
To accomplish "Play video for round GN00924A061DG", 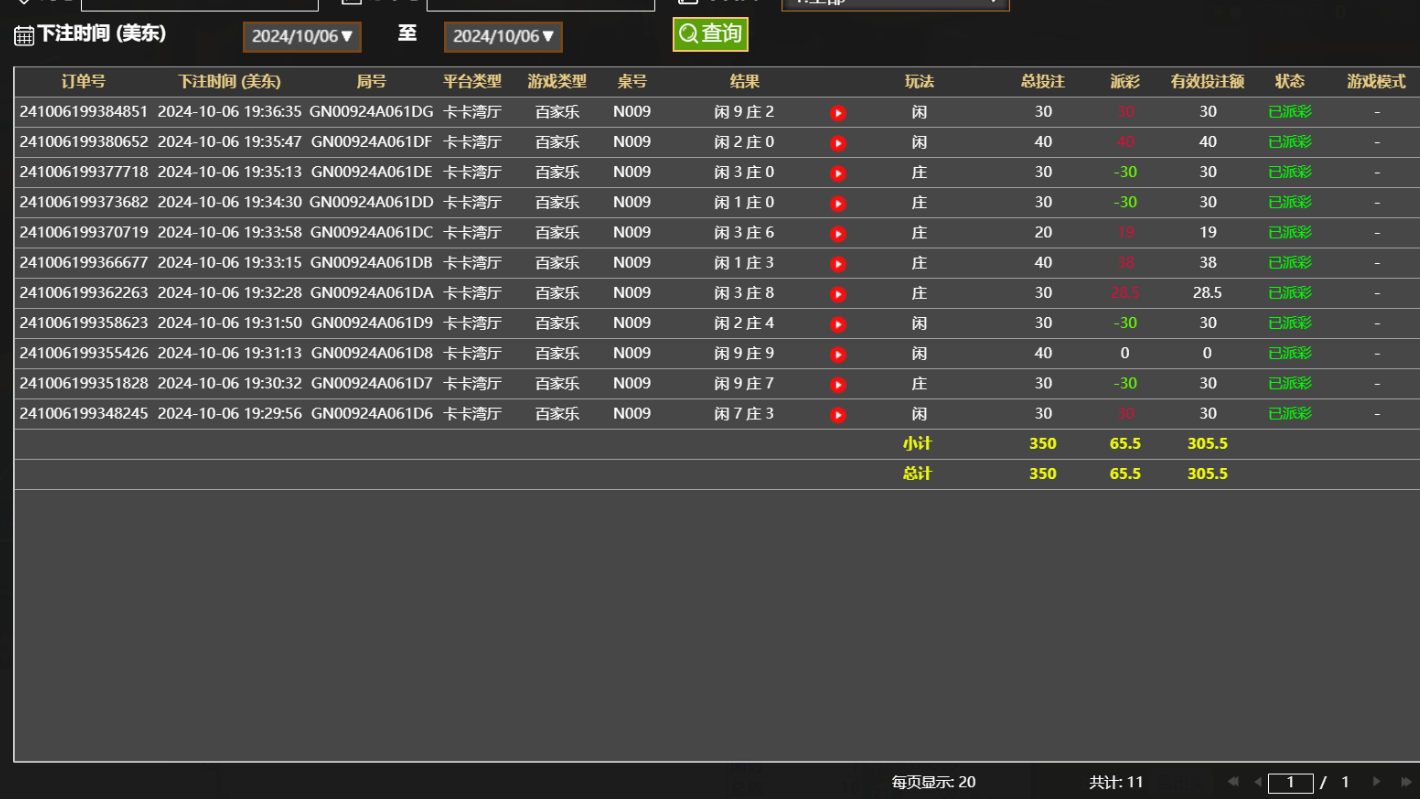I will tap(838, 113).
